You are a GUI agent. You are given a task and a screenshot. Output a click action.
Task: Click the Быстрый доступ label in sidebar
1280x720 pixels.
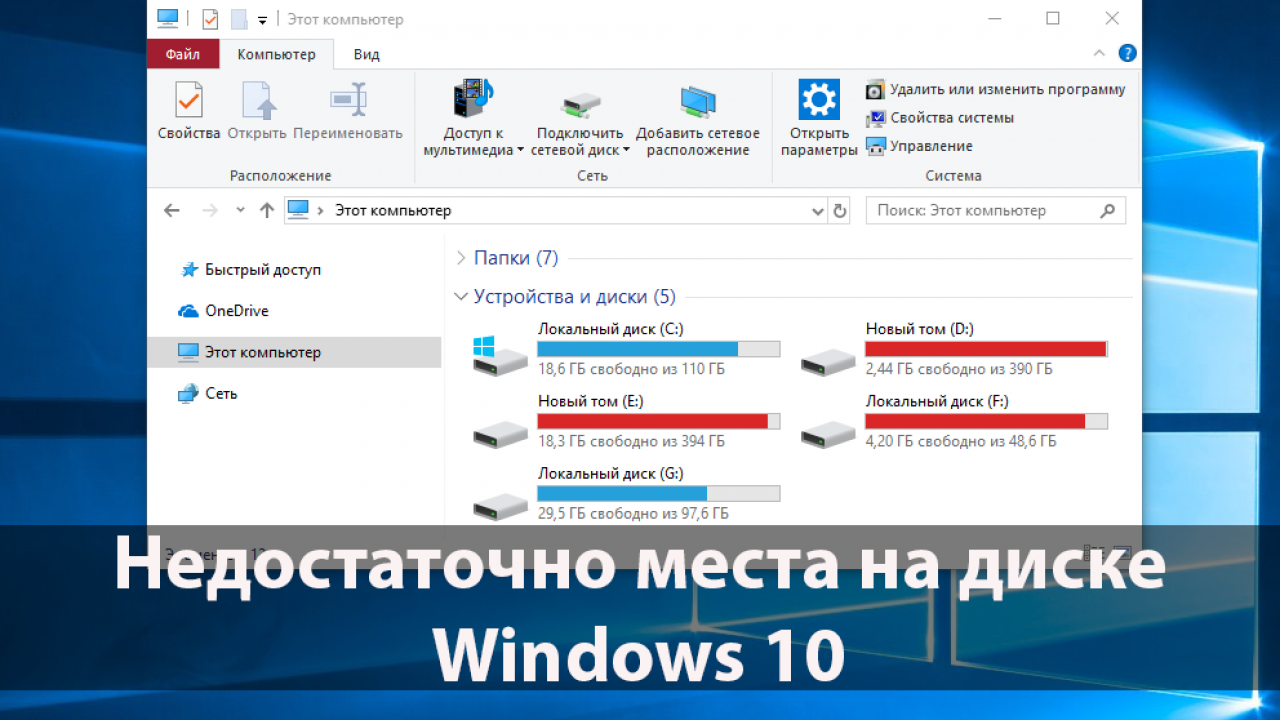pos(263,270)
